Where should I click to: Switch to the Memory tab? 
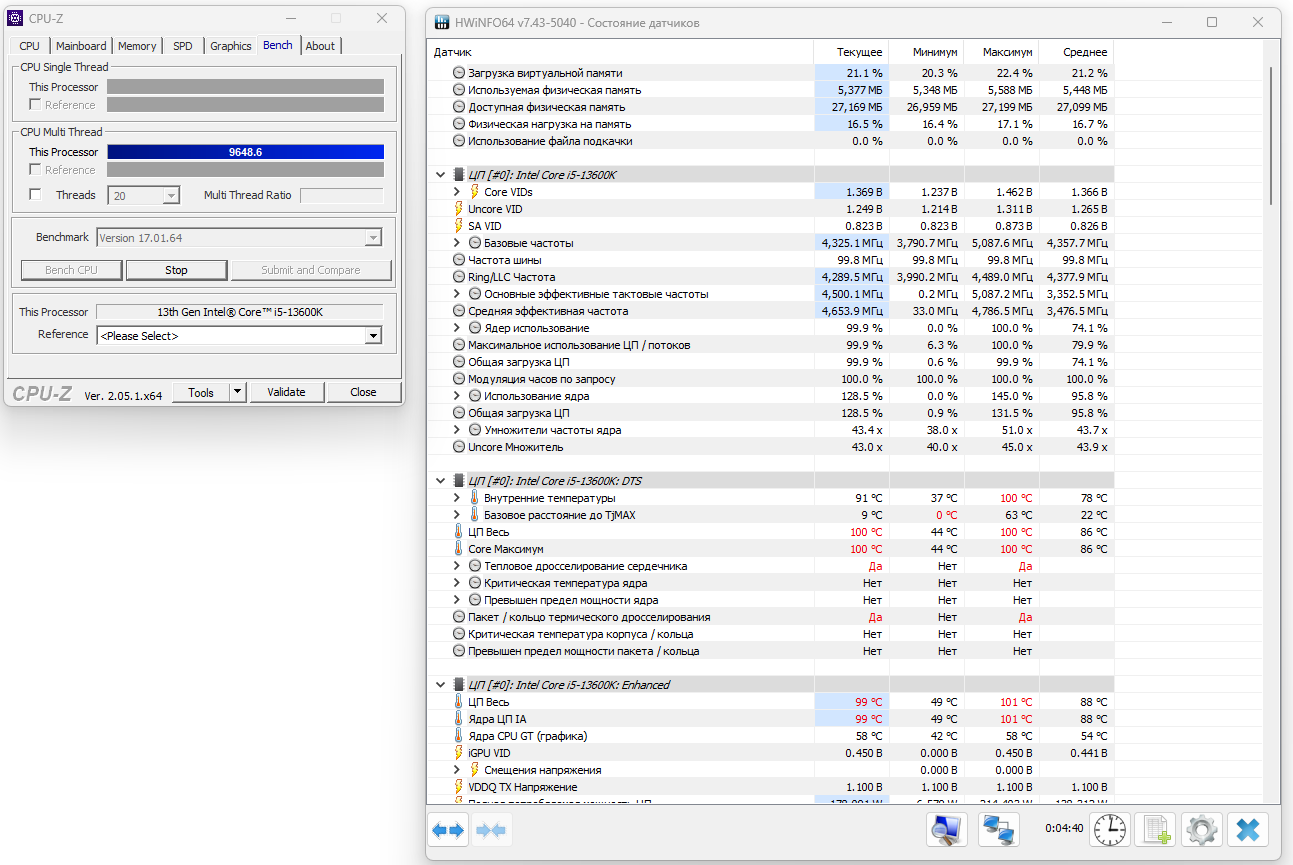coord(137,46)
